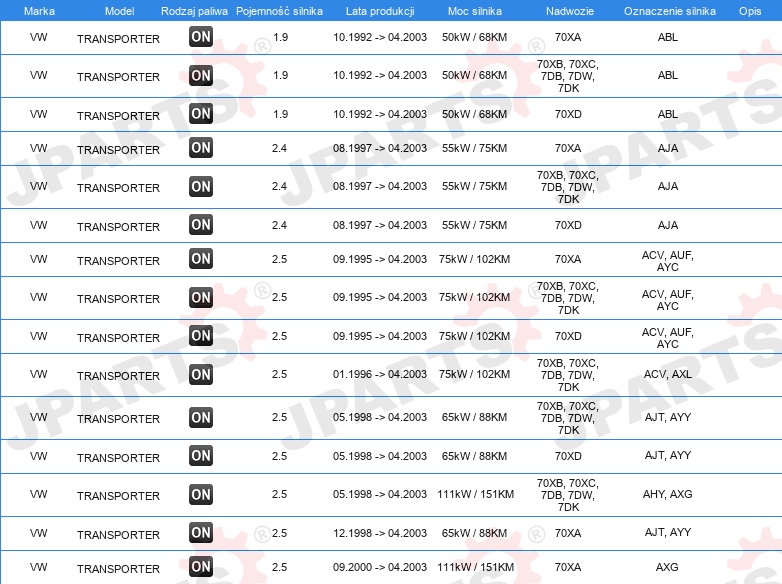The width and height of the screenshot is (782, 584).
Task: Click the Pojemność silnika column header
Action: [279, 11]
